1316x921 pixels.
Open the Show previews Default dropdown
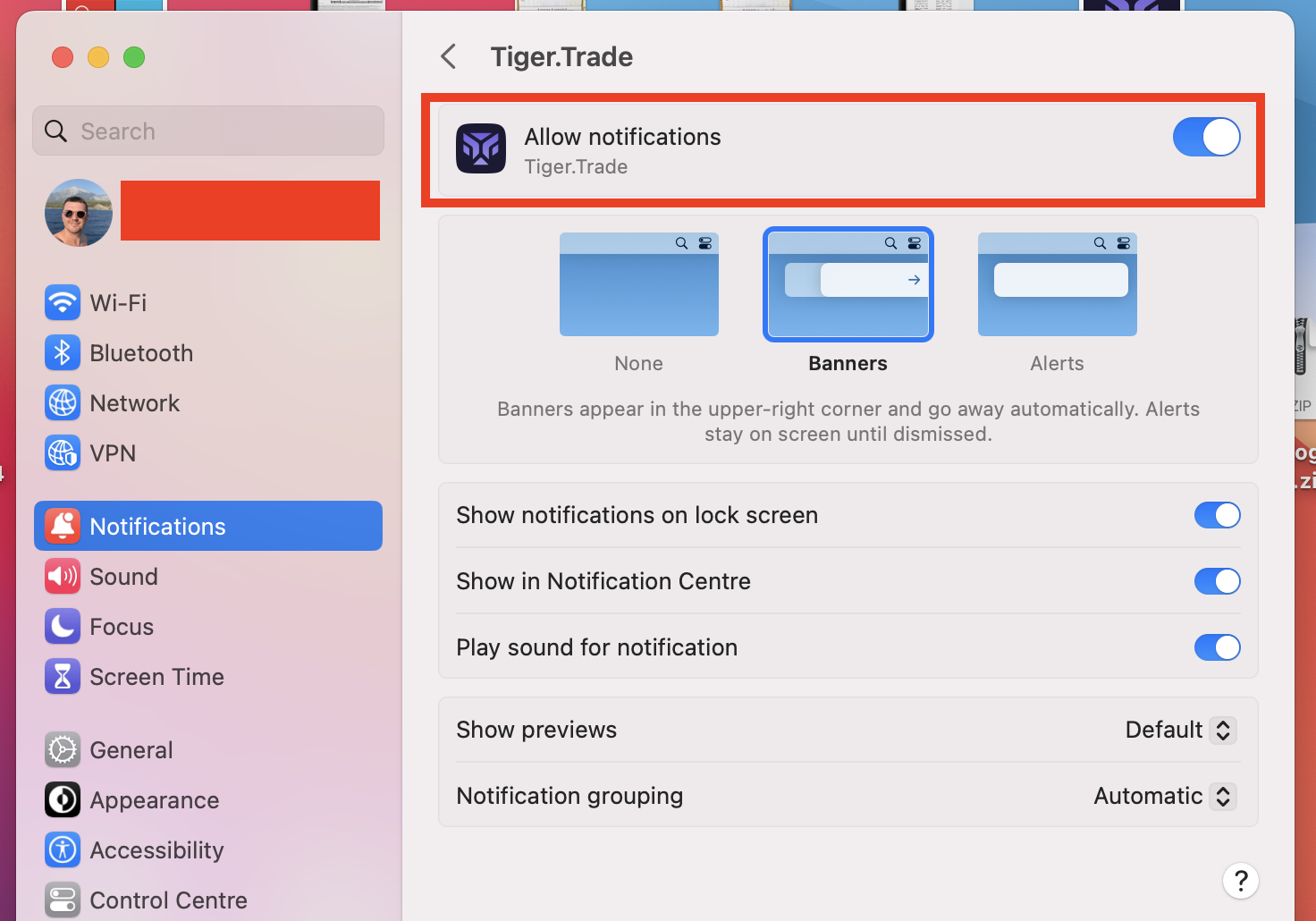(1180, 731)
